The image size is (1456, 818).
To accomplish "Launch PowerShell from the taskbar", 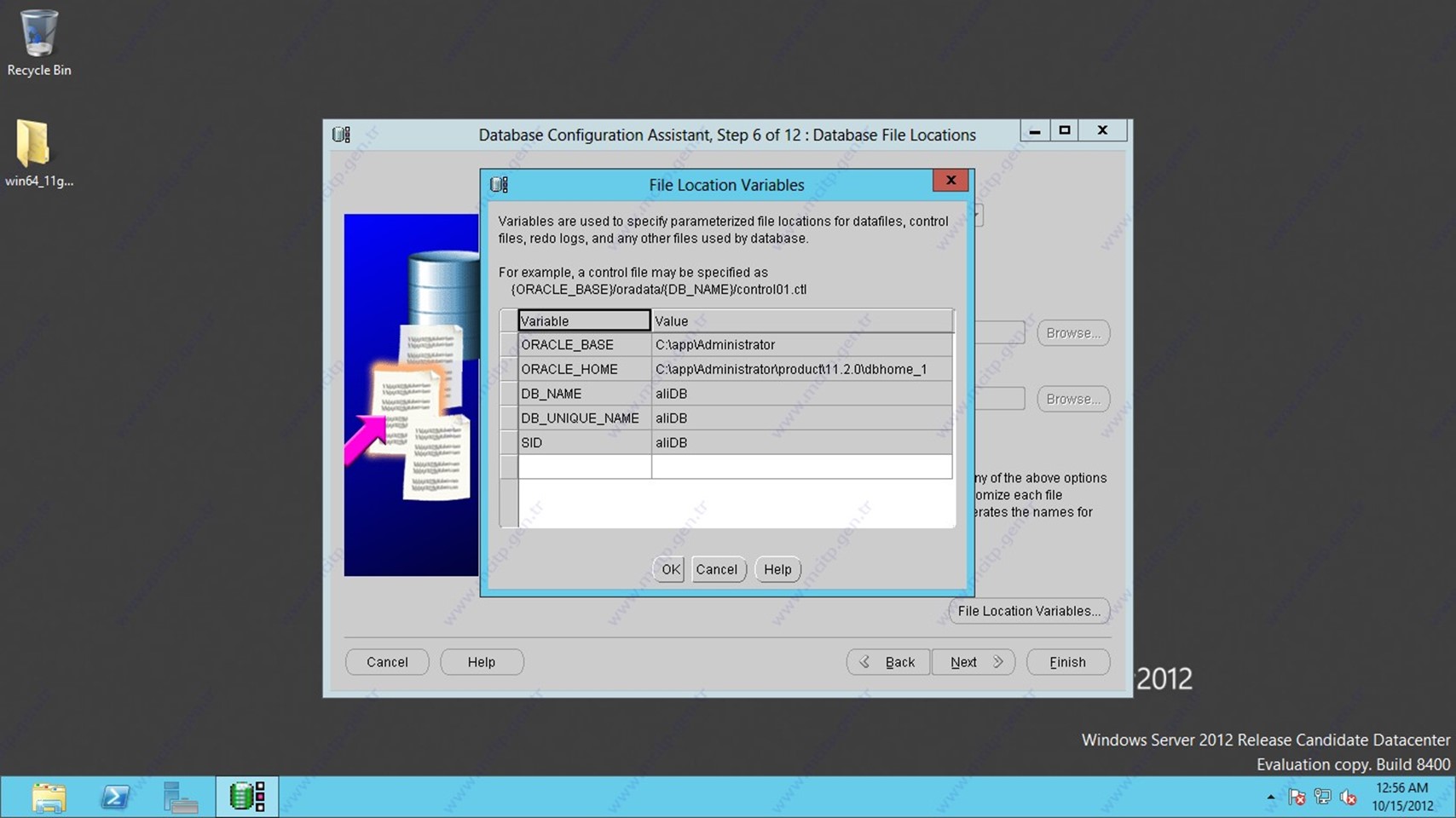I will [x=114, y=798].
